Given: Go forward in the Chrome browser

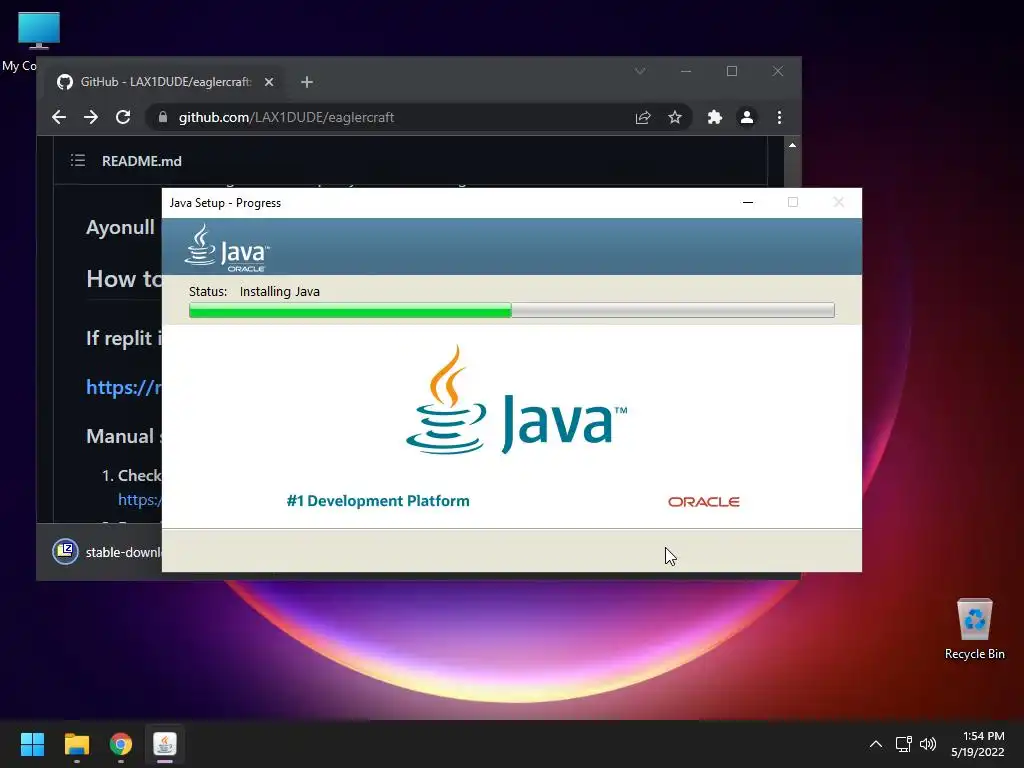Looking at the screenshot, I should pos(91,117).
